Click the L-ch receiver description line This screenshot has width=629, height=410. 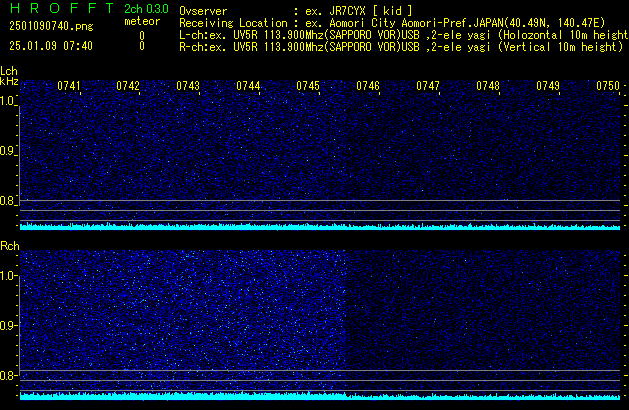coord(404,35)
